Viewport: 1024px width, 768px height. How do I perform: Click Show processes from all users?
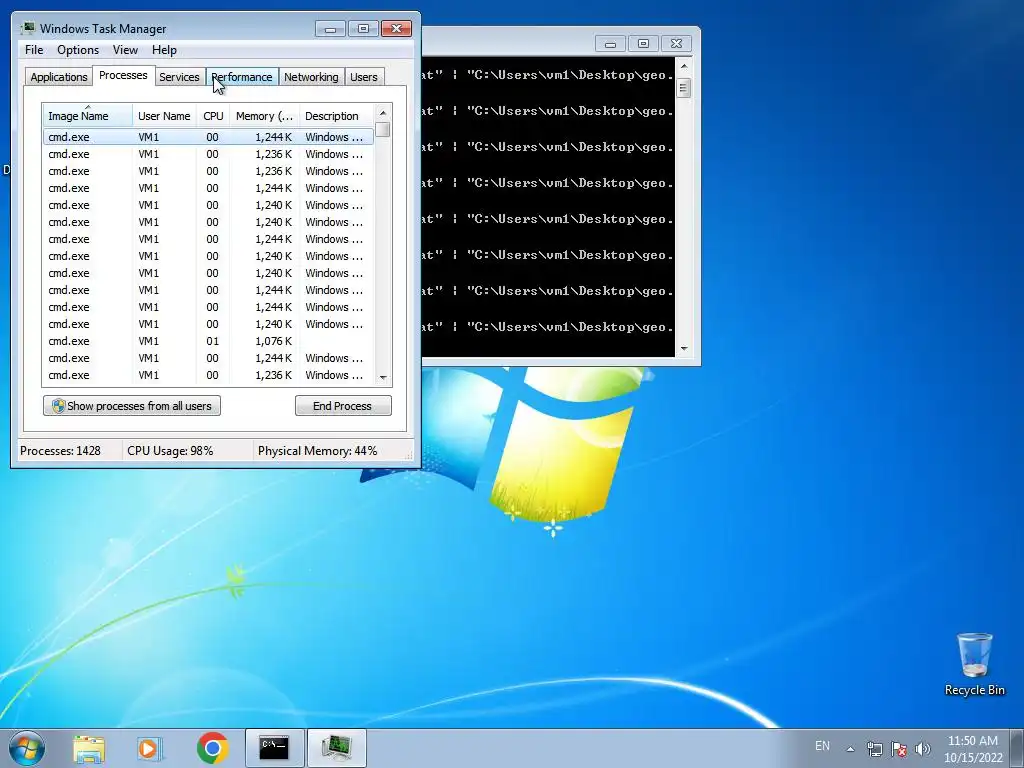click(132, 406)
